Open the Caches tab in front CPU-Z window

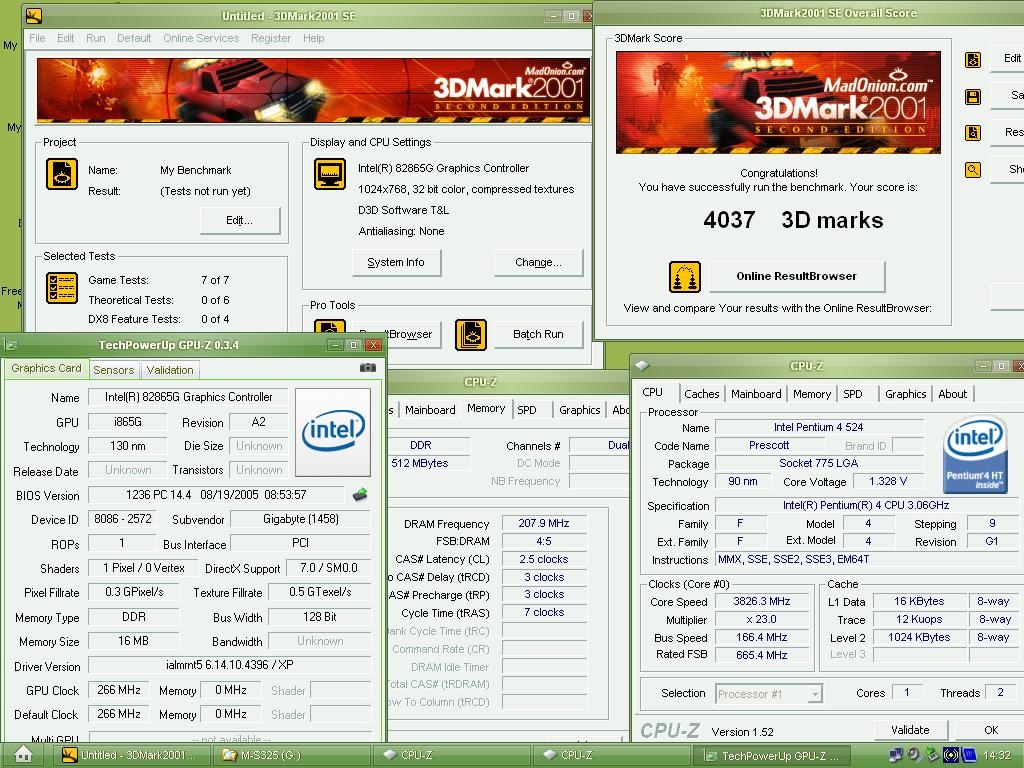click(701, 394)
